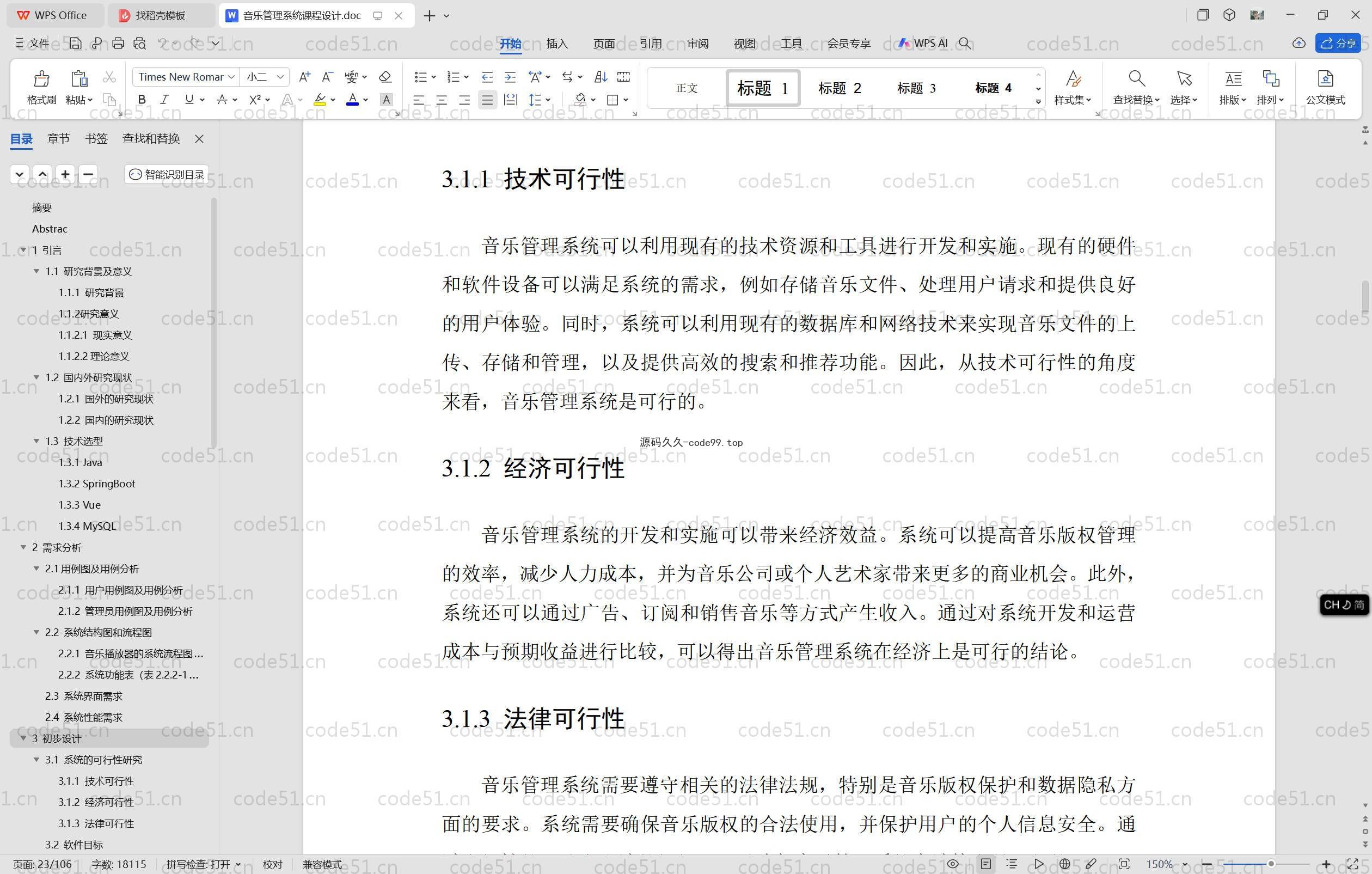Click the Find and Replace magnifier icon
Screen dimensions: 1372x874
pos(1137,78)
